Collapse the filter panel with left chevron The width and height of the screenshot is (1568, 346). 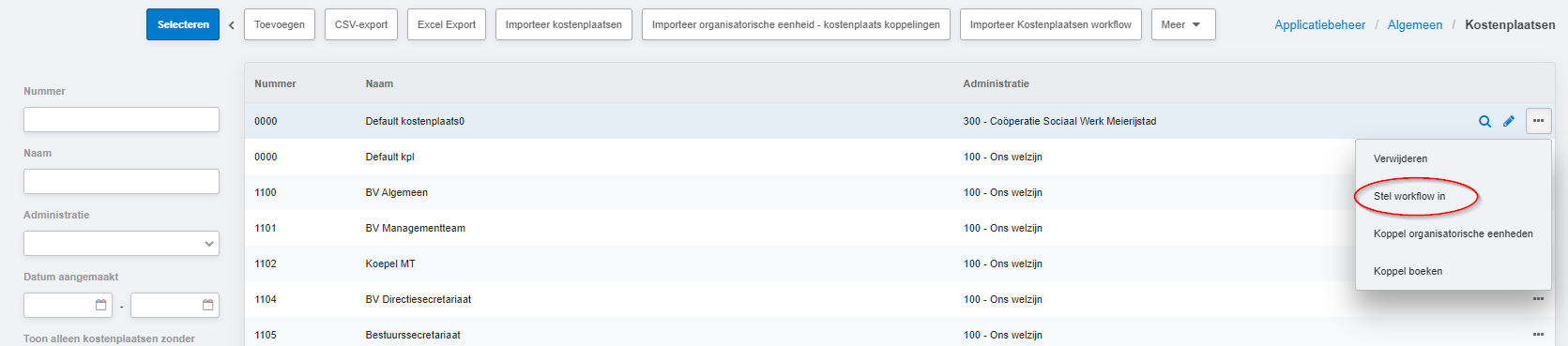point(232,25)
